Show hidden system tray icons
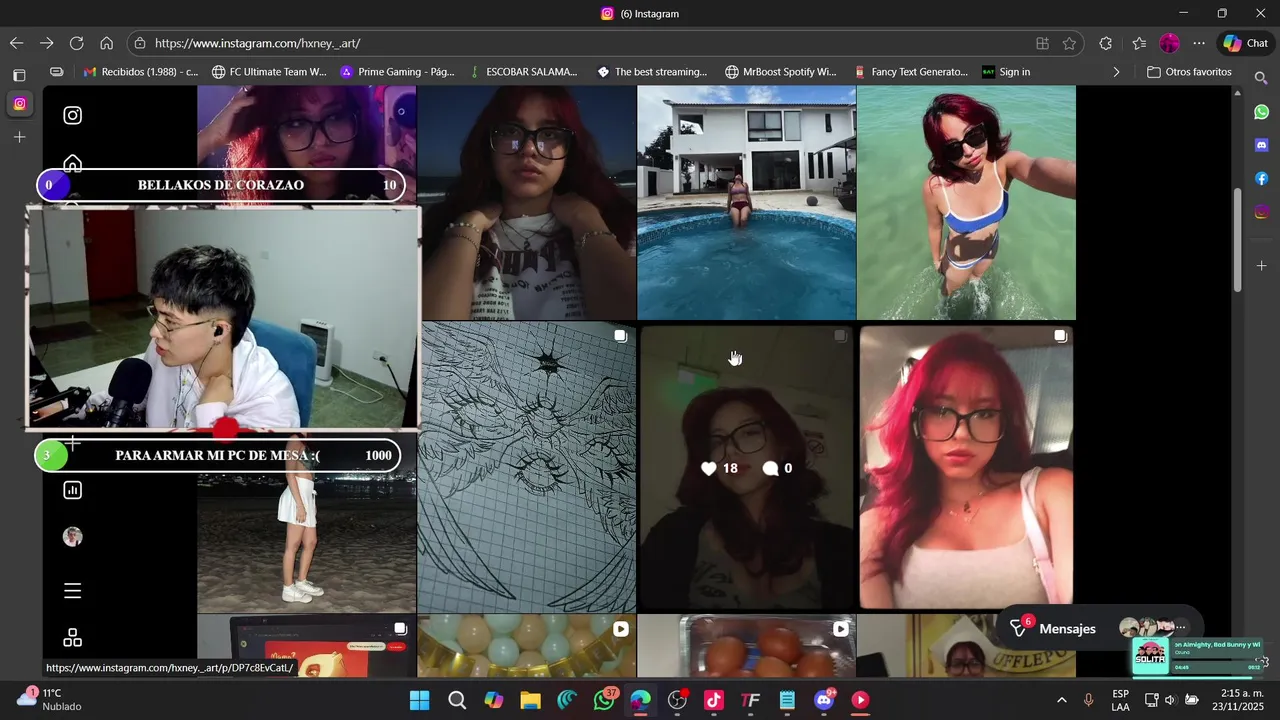 (x=1061, y=700)
